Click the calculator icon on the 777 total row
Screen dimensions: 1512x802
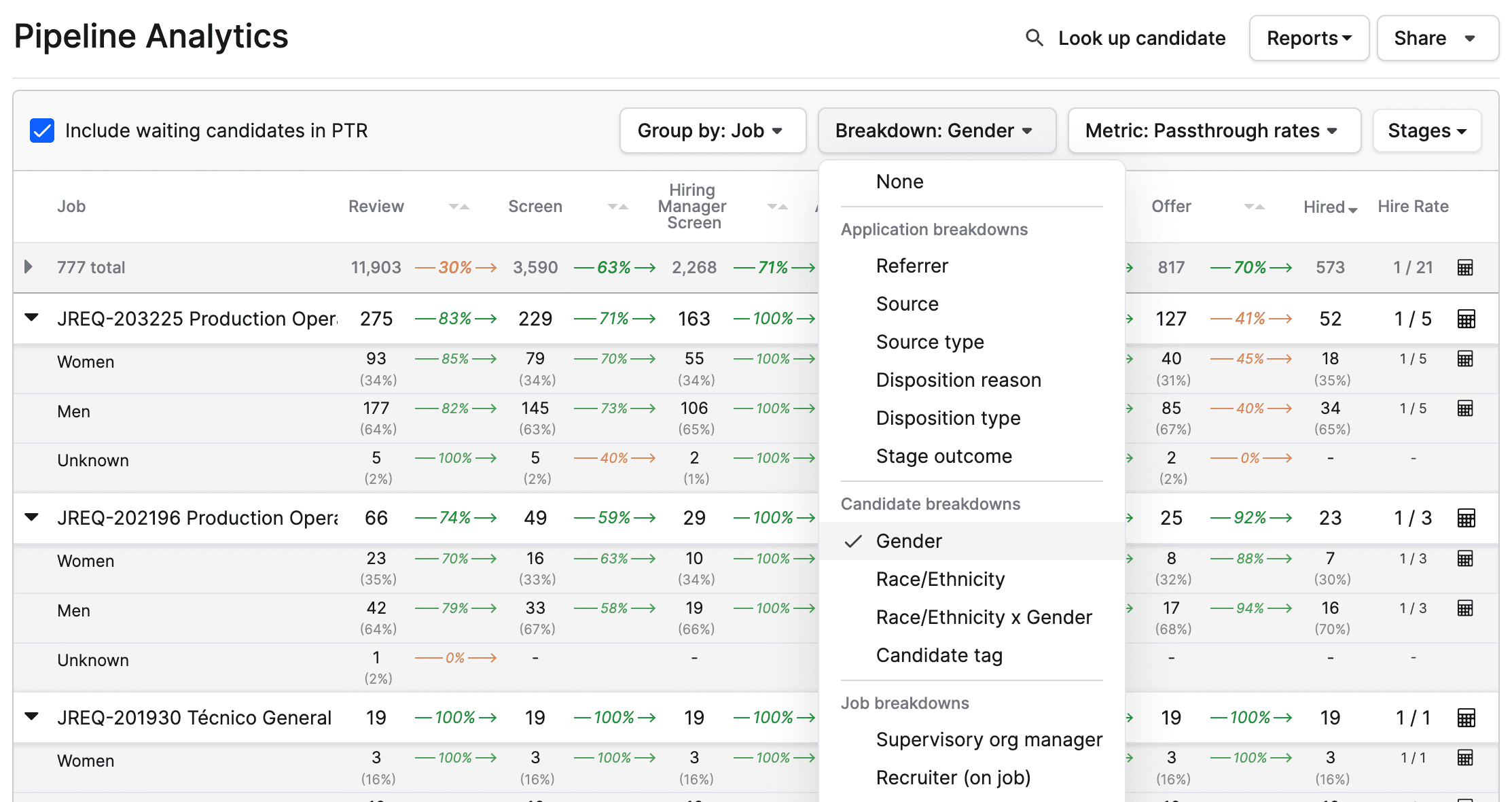tap(1466, 267)
